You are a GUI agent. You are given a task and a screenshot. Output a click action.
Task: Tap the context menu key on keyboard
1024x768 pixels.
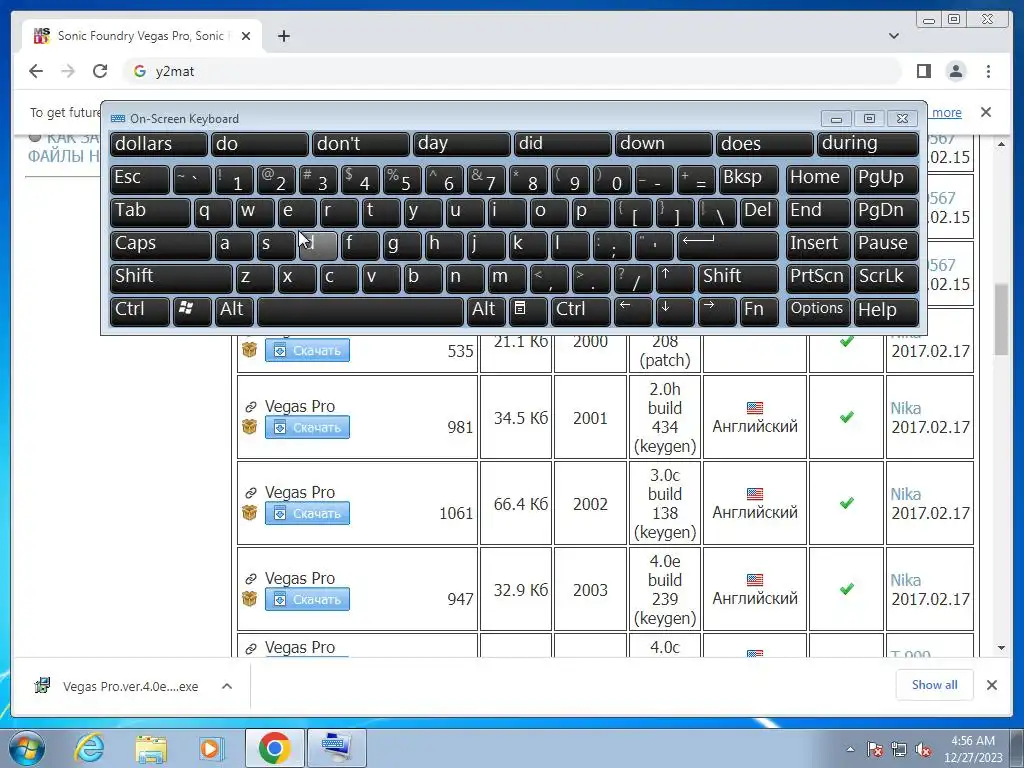pyautogui.click(x=527, y=311)
